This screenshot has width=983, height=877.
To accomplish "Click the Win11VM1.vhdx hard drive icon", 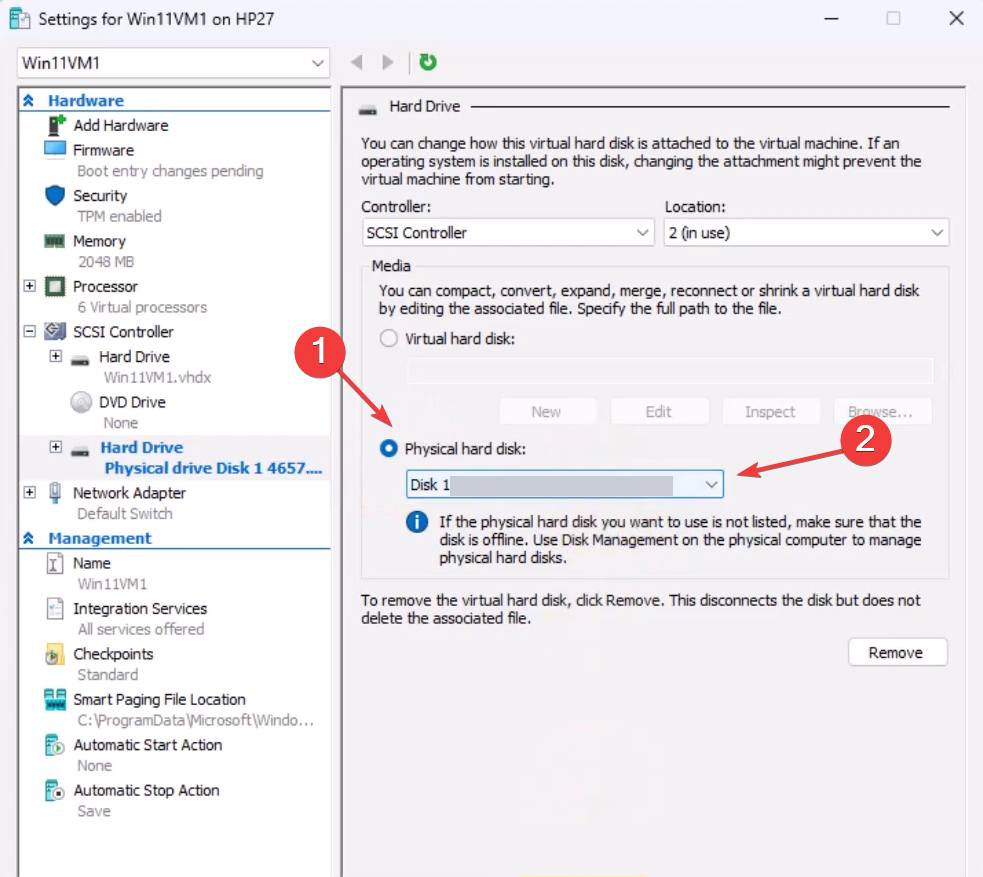I will [x=80, y=360].
